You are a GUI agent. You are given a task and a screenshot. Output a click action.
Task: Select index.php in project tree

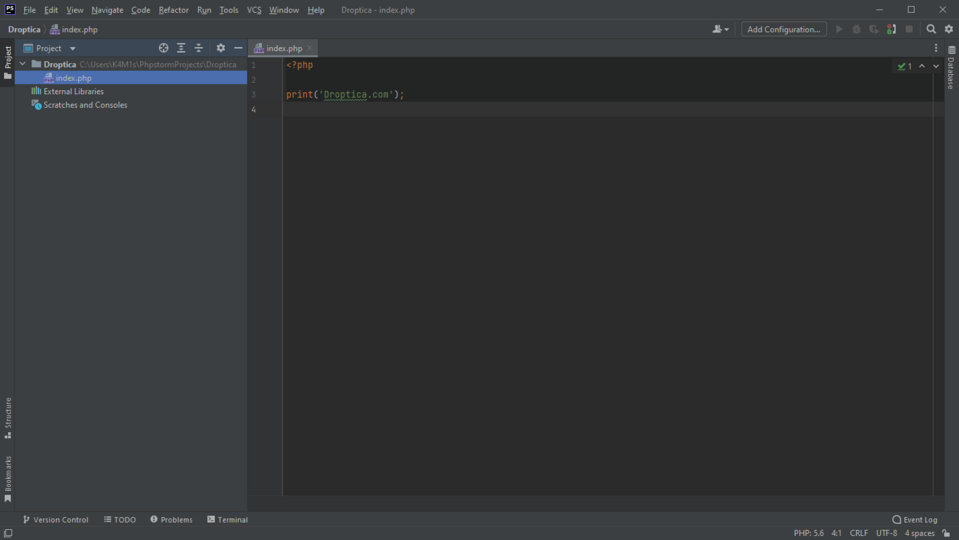pos(131,78)
